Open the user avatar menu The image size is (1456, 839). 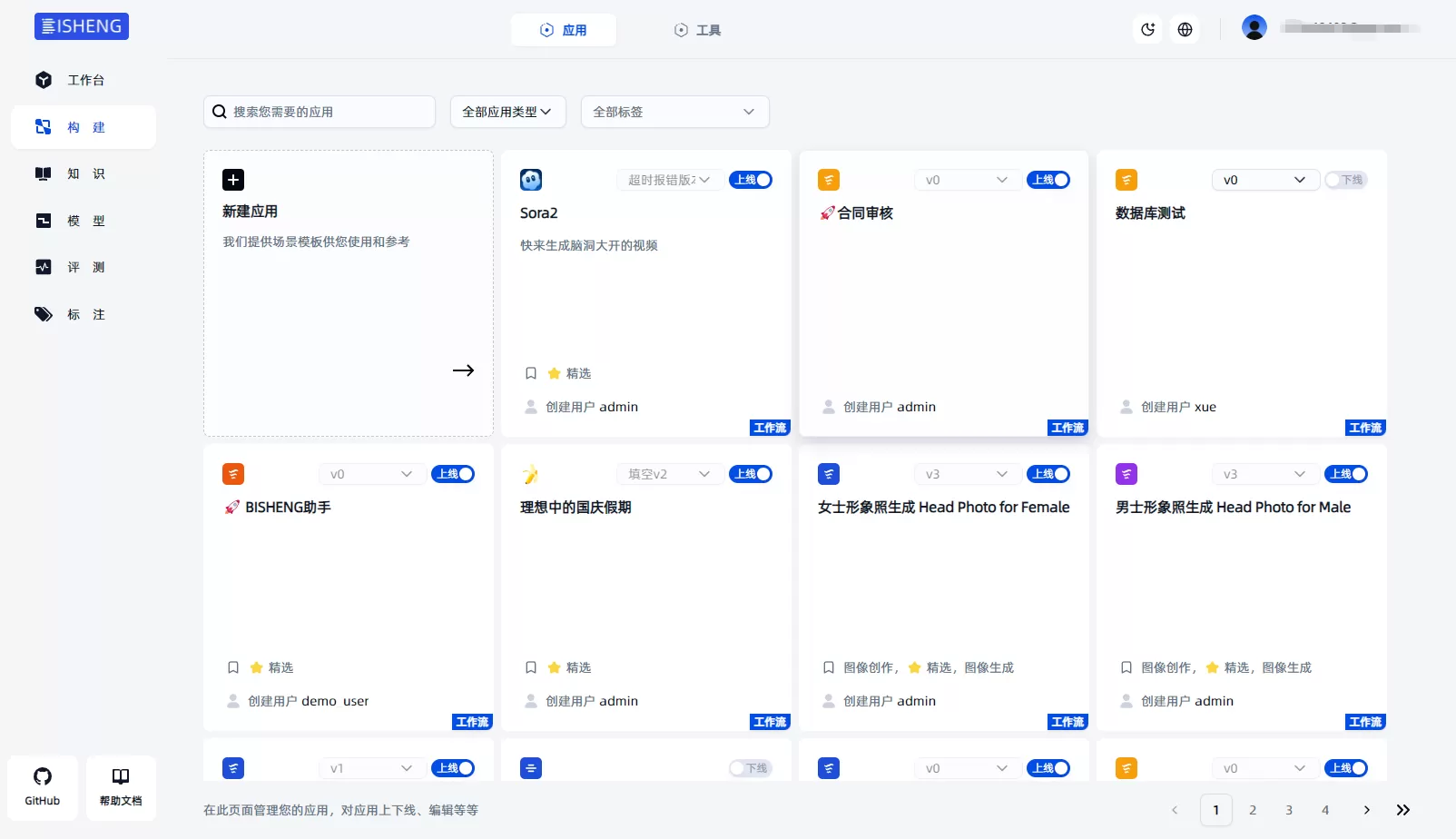coord(1254,28)
